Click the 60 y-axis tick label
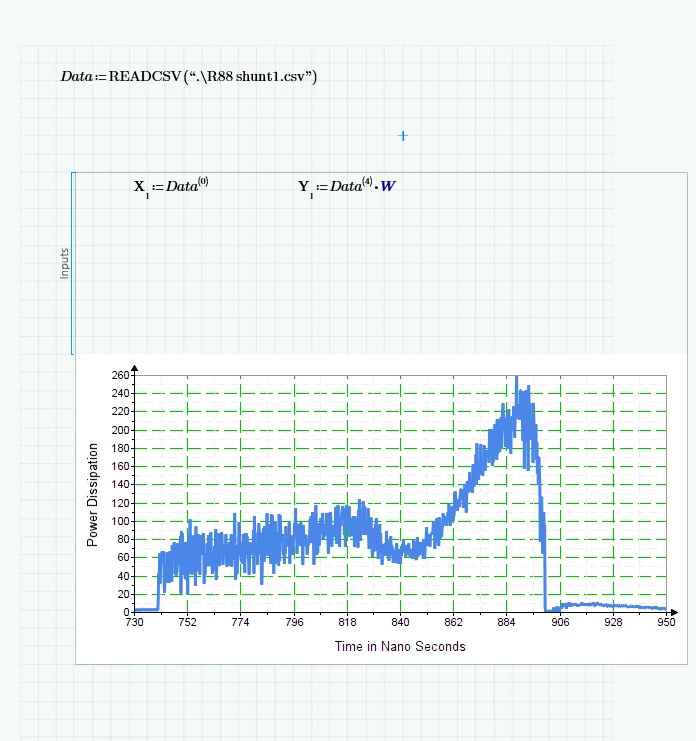Viewport: 696px width, 741px height. 123,558
